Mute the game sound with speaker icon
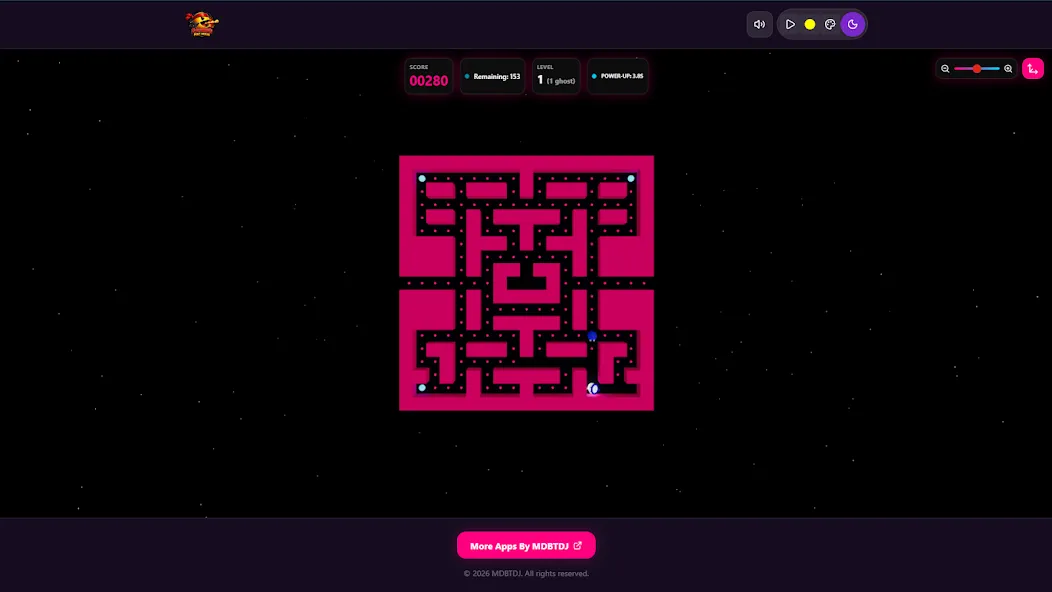 pos(759,24)
